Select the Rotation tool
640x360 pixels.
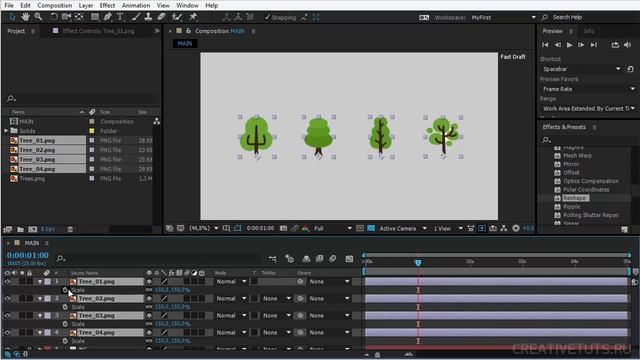tap(53, 17)
